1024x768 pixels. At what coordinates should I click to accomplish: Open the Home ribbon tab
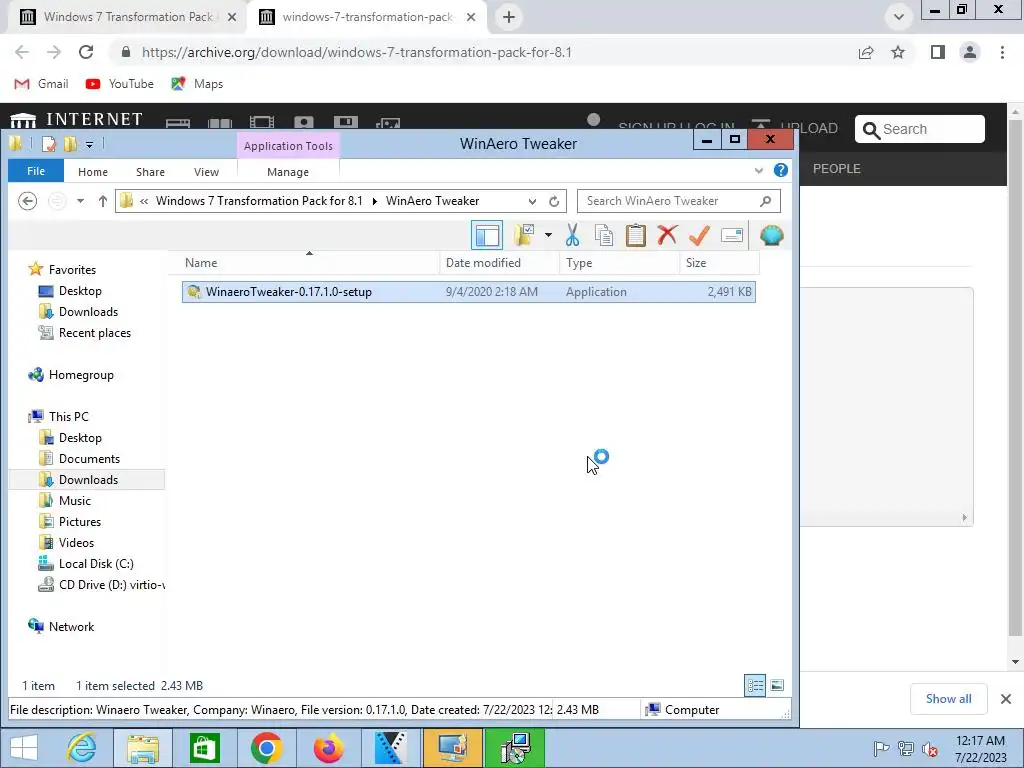click(x=93, y=172)
